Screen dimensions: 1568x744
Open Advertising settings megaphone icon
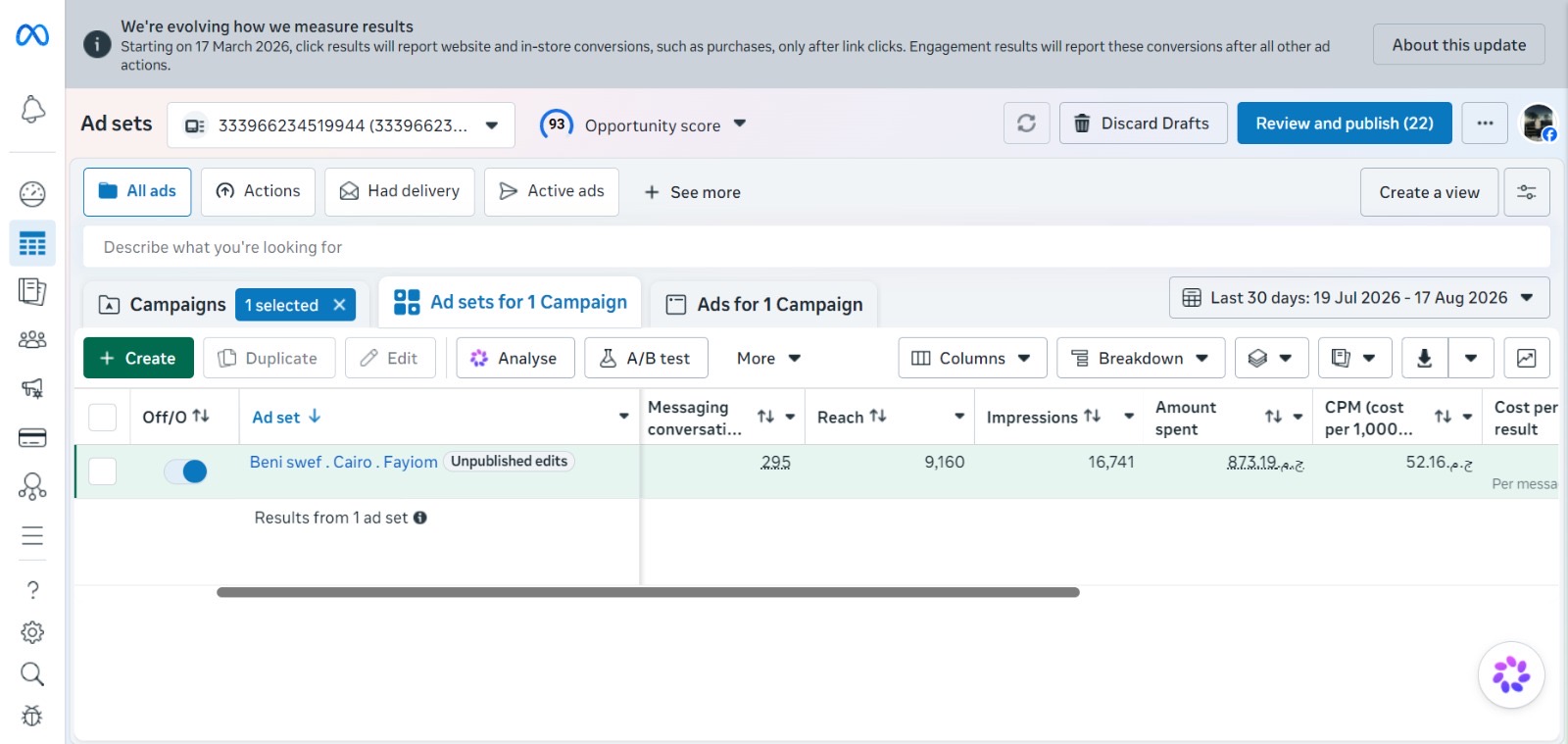[x=32, y=388]
